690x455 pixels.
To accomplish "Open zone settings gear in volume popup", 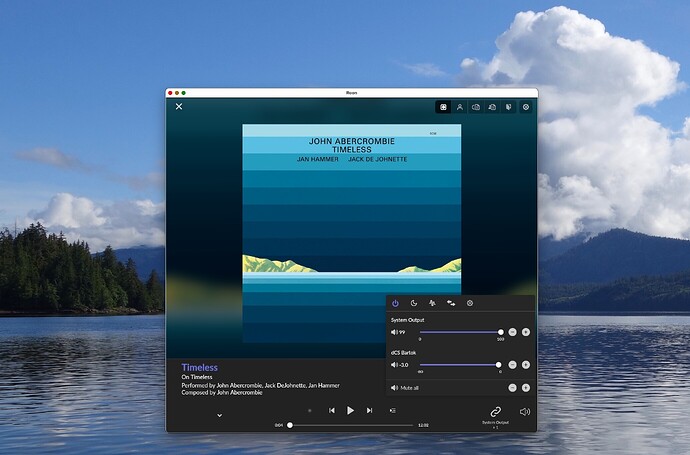I will click(x=470, y=303).
